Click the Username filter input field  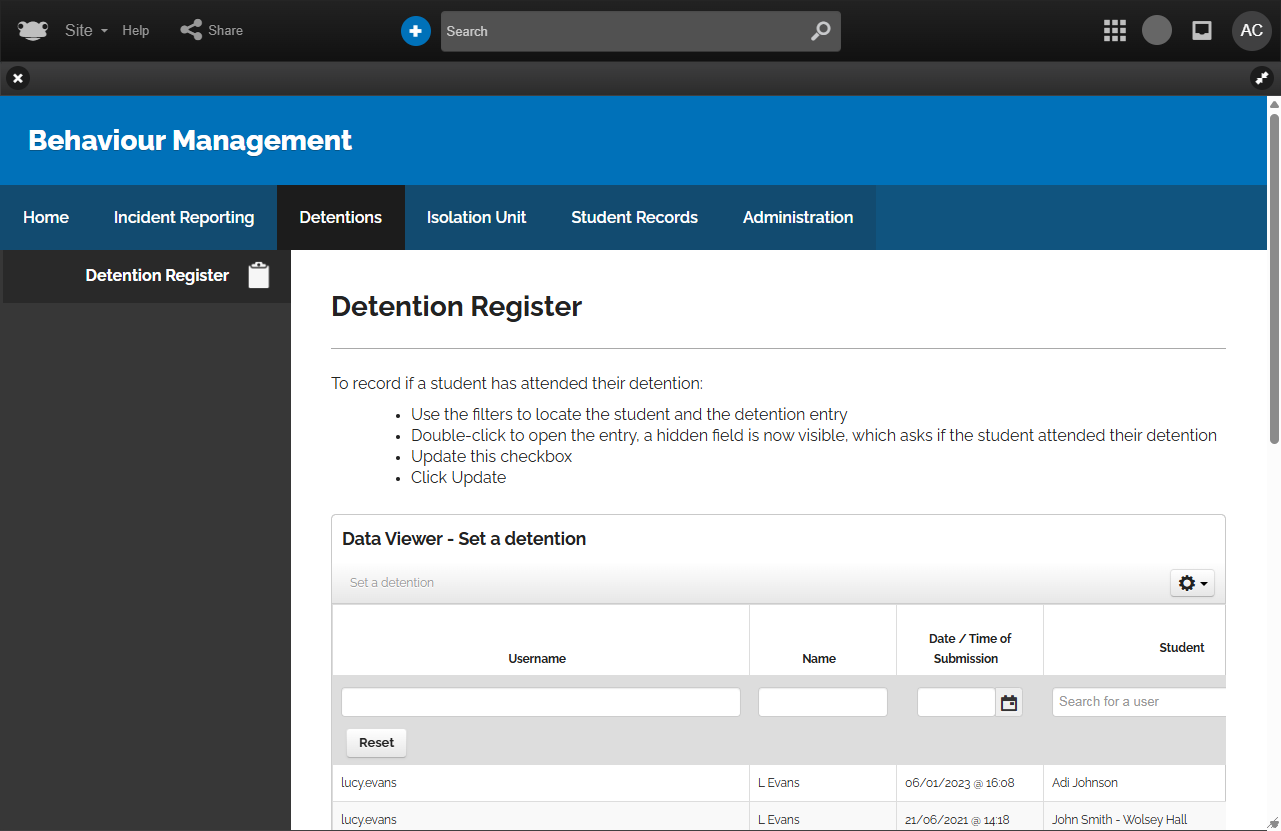coord(540,702)
